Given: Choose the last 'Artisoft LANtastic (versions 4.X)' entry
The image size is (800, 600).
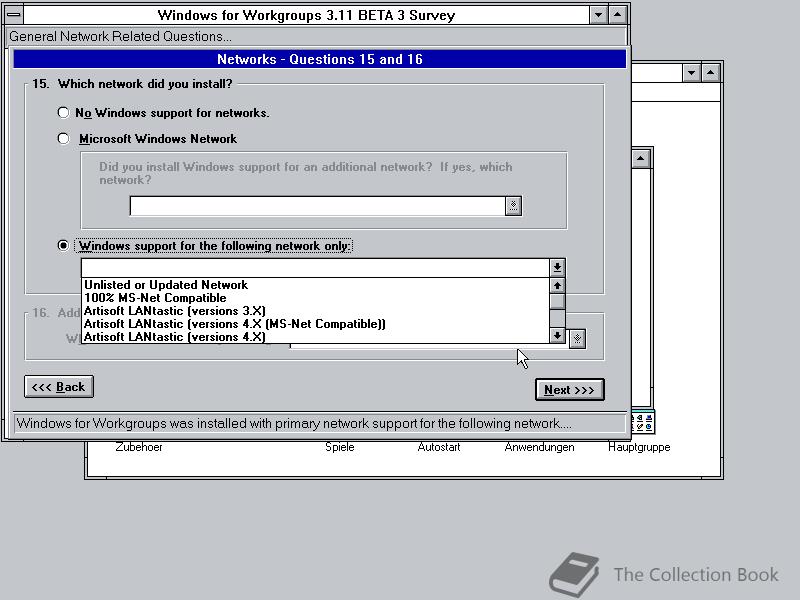Looking at the screenshot, I should 315,337.
